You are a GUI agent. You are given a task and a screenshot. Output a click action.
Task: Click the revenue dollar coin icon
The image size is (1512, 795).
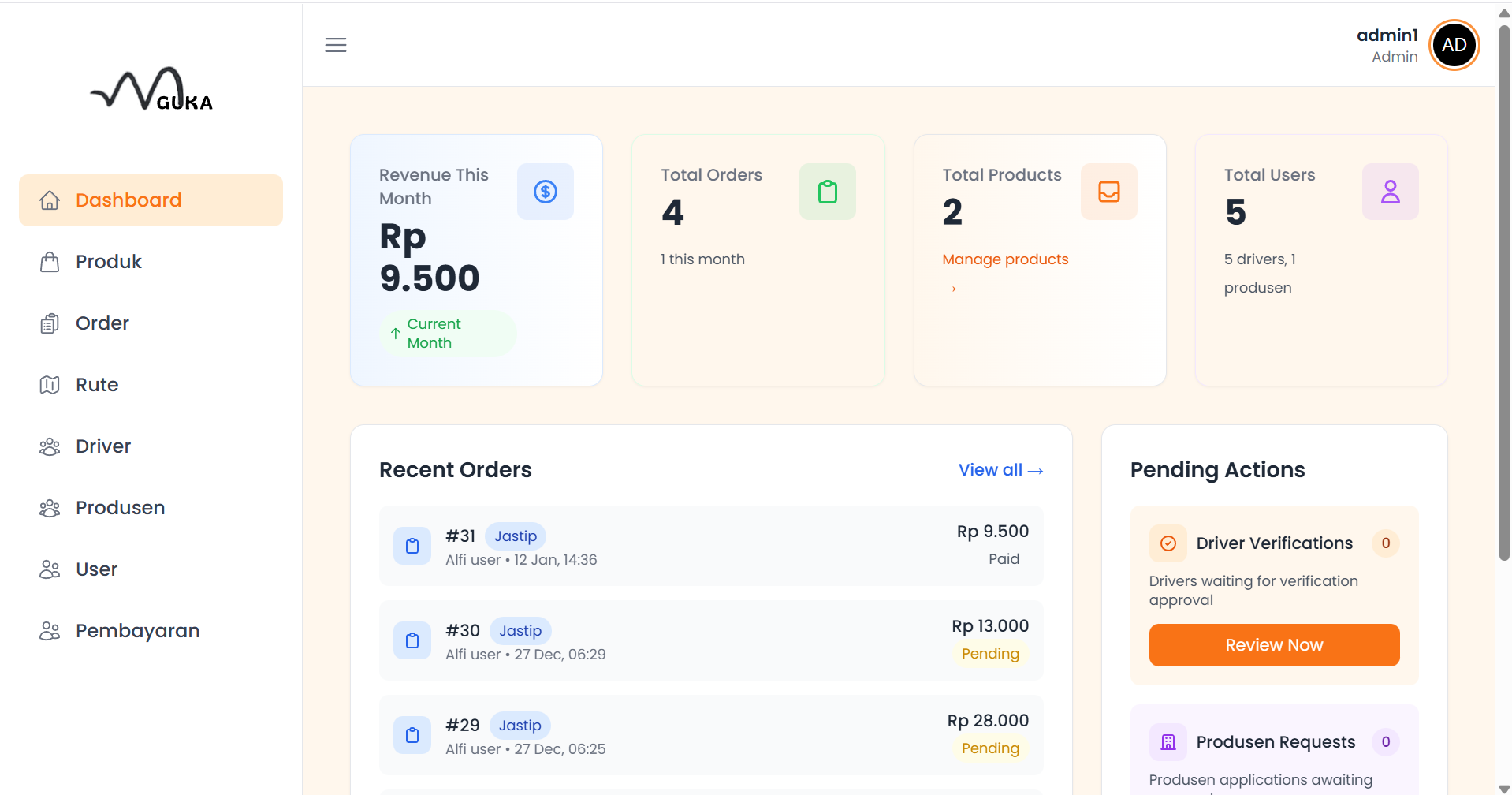545,192
